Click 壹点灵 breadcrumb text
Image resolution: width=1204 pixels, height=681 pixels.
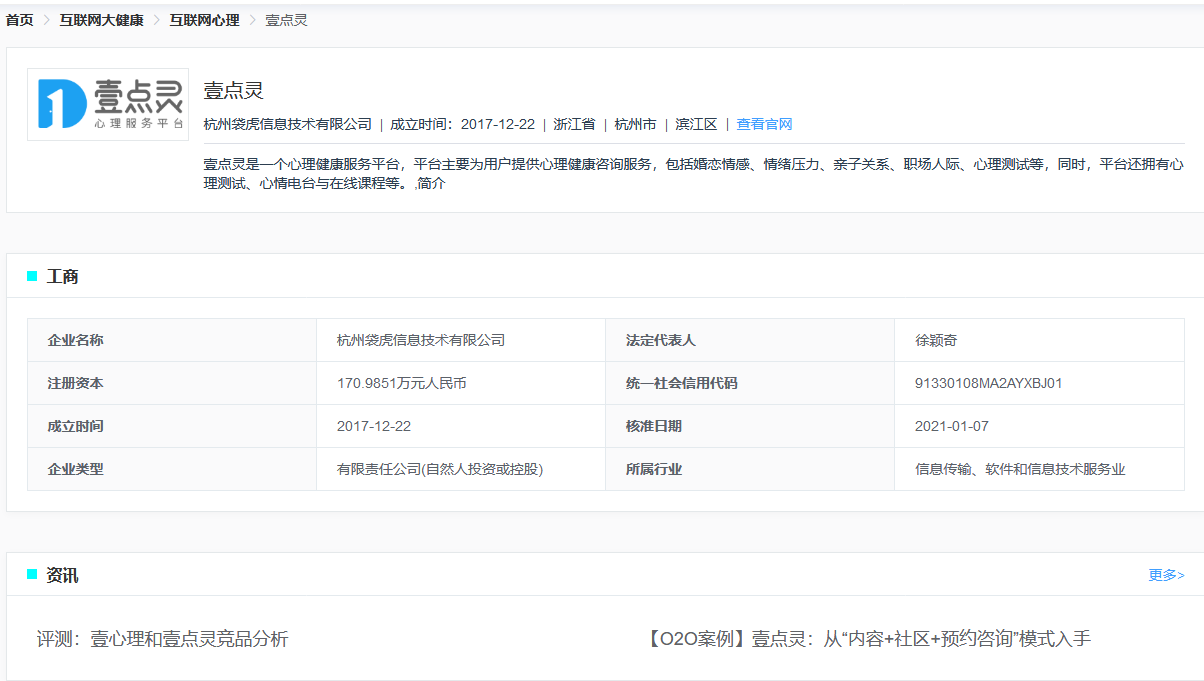pos(286,20)
